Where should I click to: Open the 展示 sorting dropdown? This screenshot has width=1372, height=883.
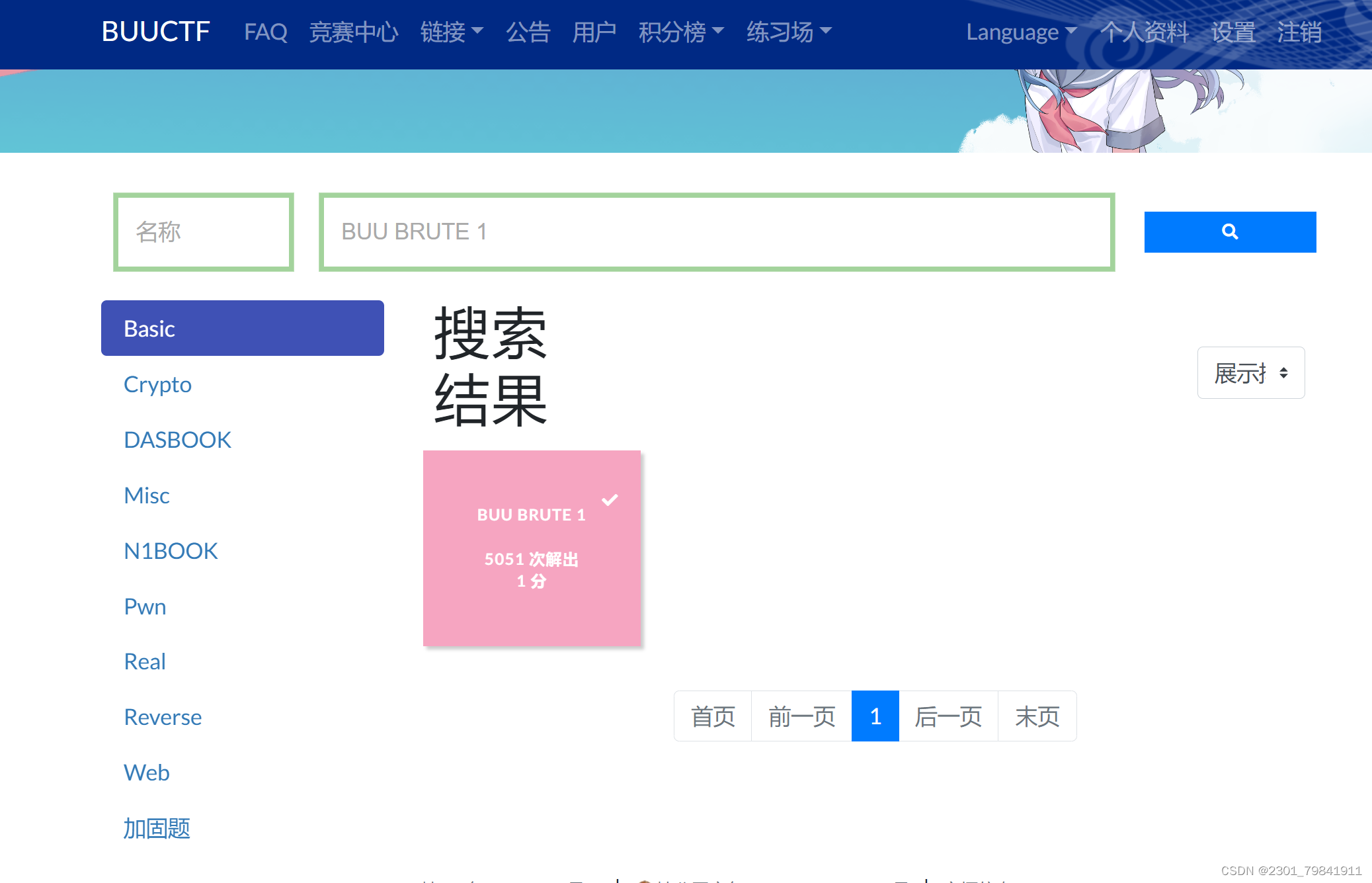1250,372
